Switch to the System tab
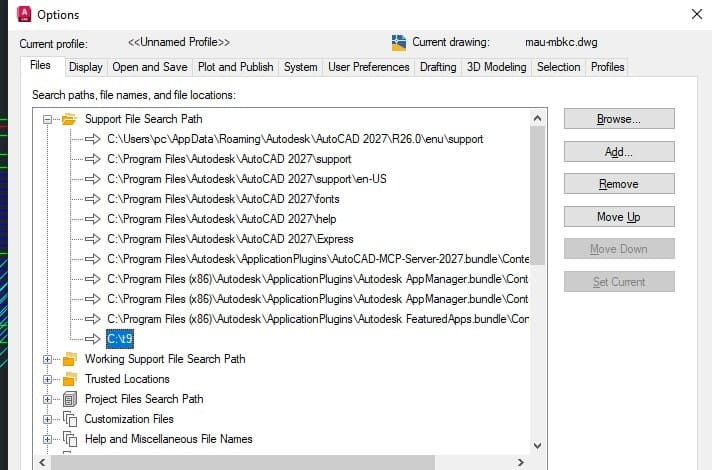 pos(301,67)
